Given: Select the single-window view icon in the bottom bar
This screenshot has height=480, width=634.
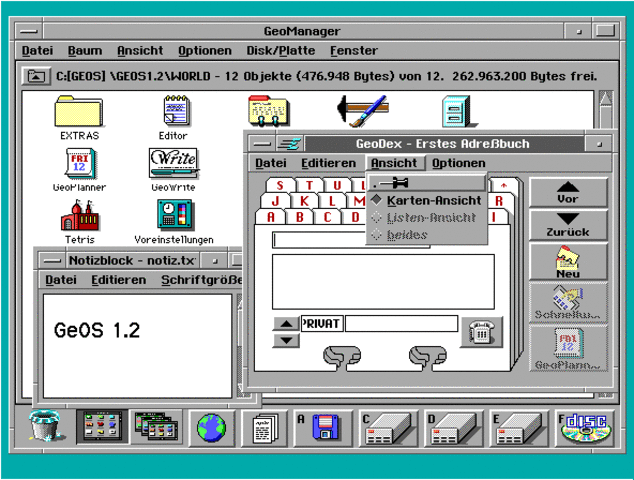Looking at the screenshot, I should (x=102, y=426).
